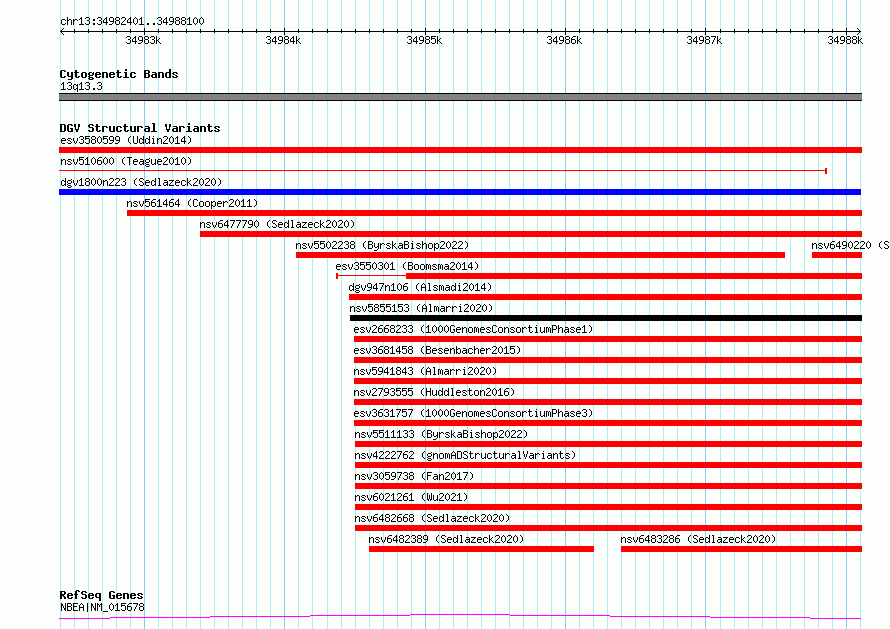Open nsv6482389 (Sedlazeck2020) label
890x629 pixels.
click(x=446, y=539)
